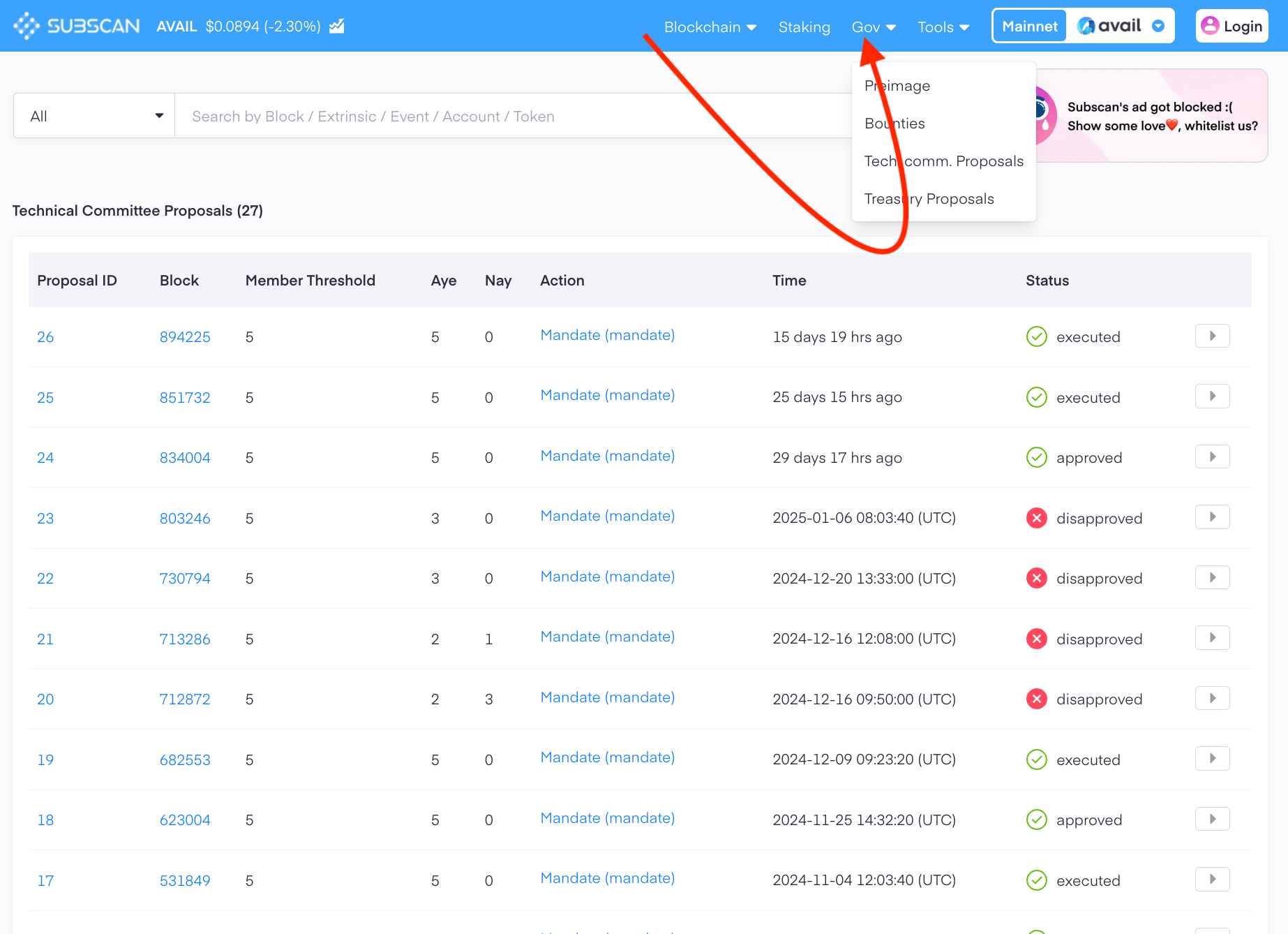Expand details arrow for proposal 26
The image size is (1288, 934).
pyautogui.click(x=1212, y=336)
